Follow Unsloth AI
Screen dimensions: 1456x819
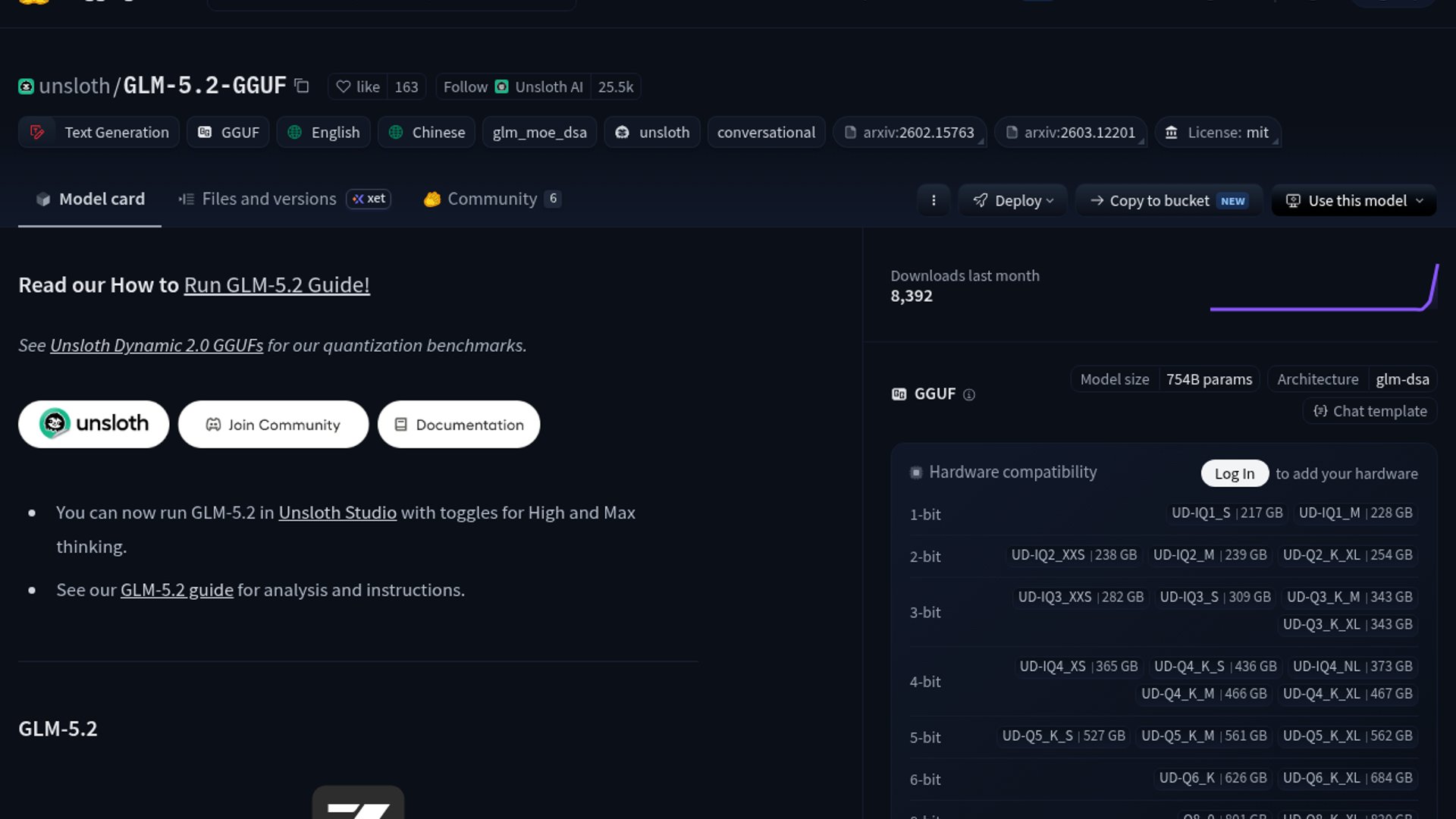click(x=513, y=86)
